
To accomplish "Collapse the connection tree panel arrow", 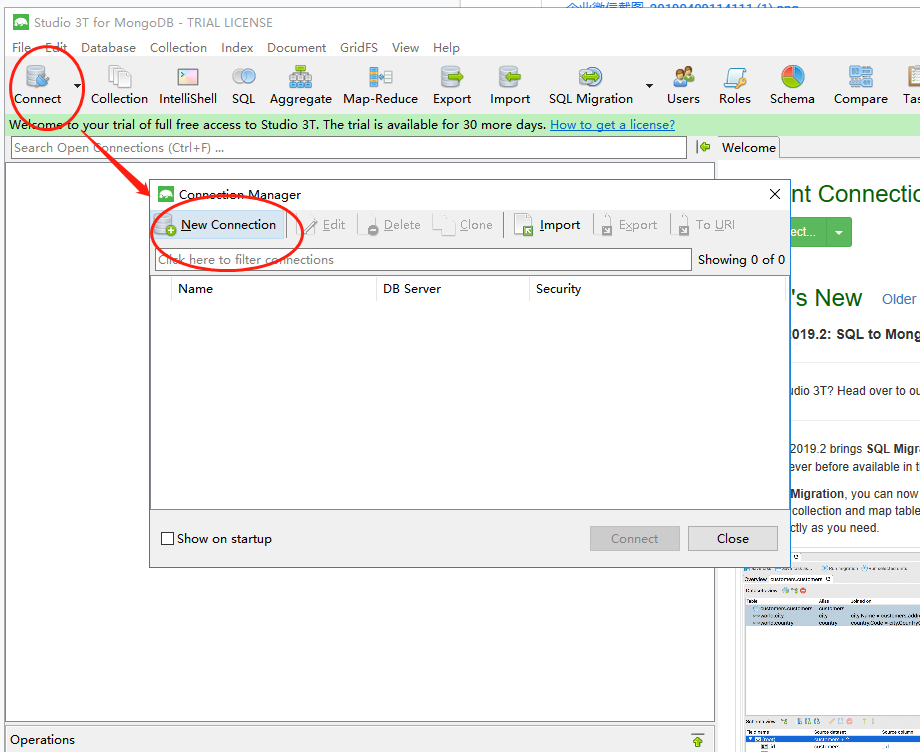I will coord(703,147).
